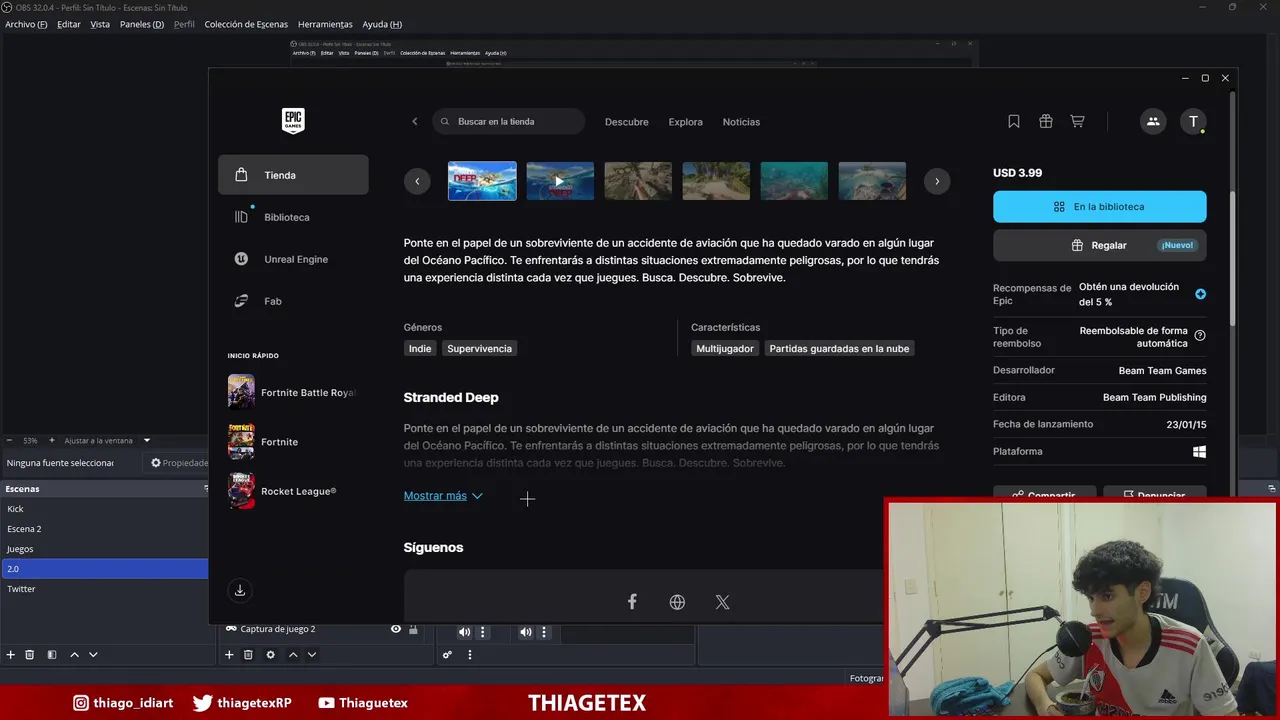
Task: Click the Epic Games logo
Action: click(x=292, y=121)
